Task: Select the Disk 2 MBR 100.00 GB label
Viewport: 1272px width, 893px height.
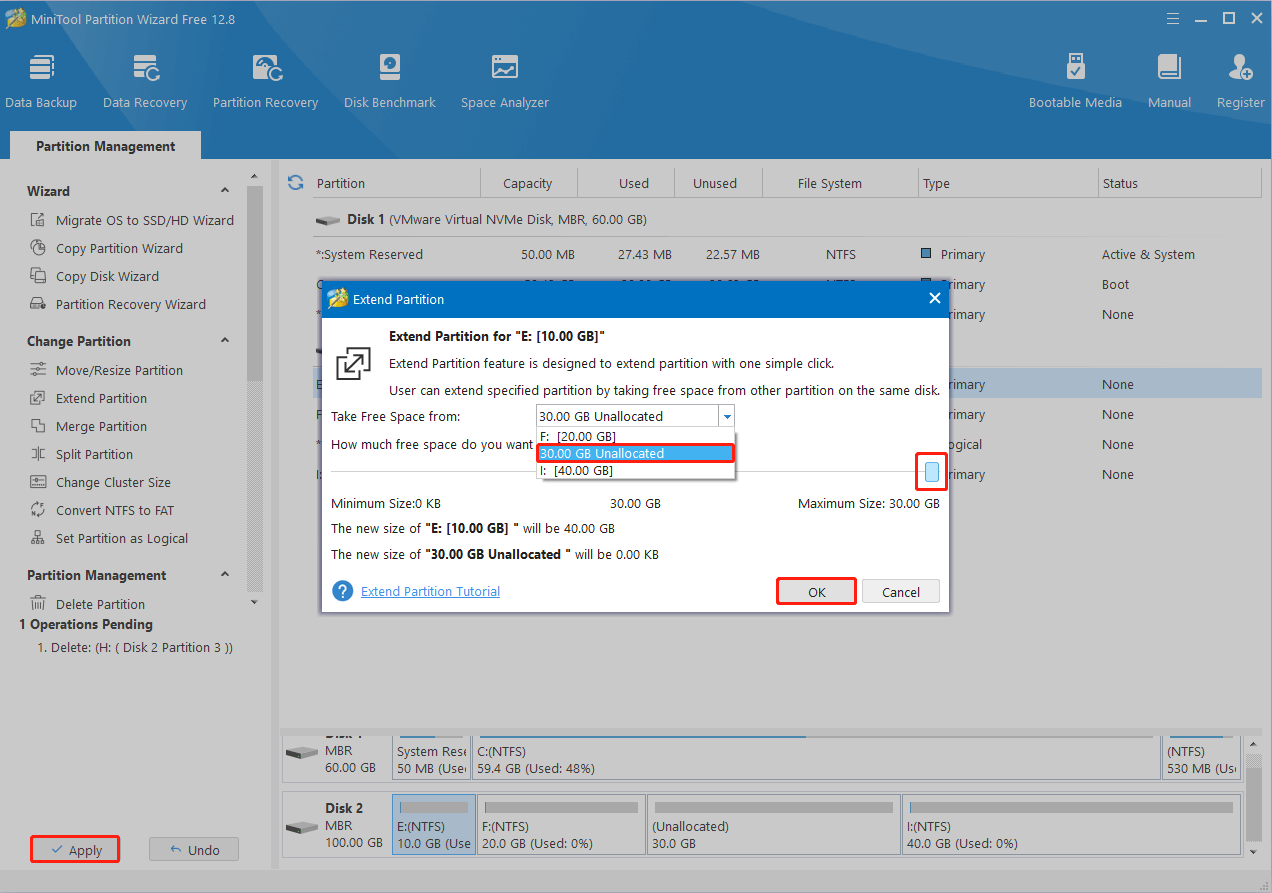Action: click(337, 824)
